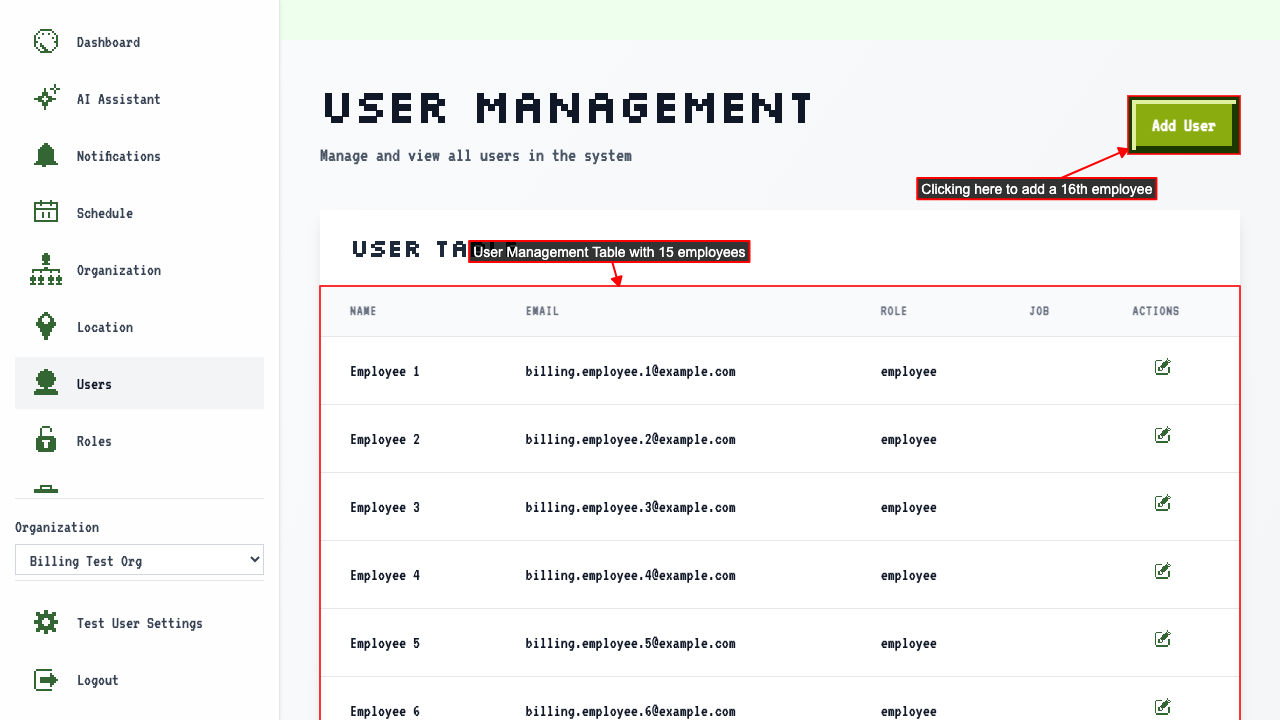The image size is (1280, 720).
Task: Click the role cell for Employee 3
Action: coord(909,508)
